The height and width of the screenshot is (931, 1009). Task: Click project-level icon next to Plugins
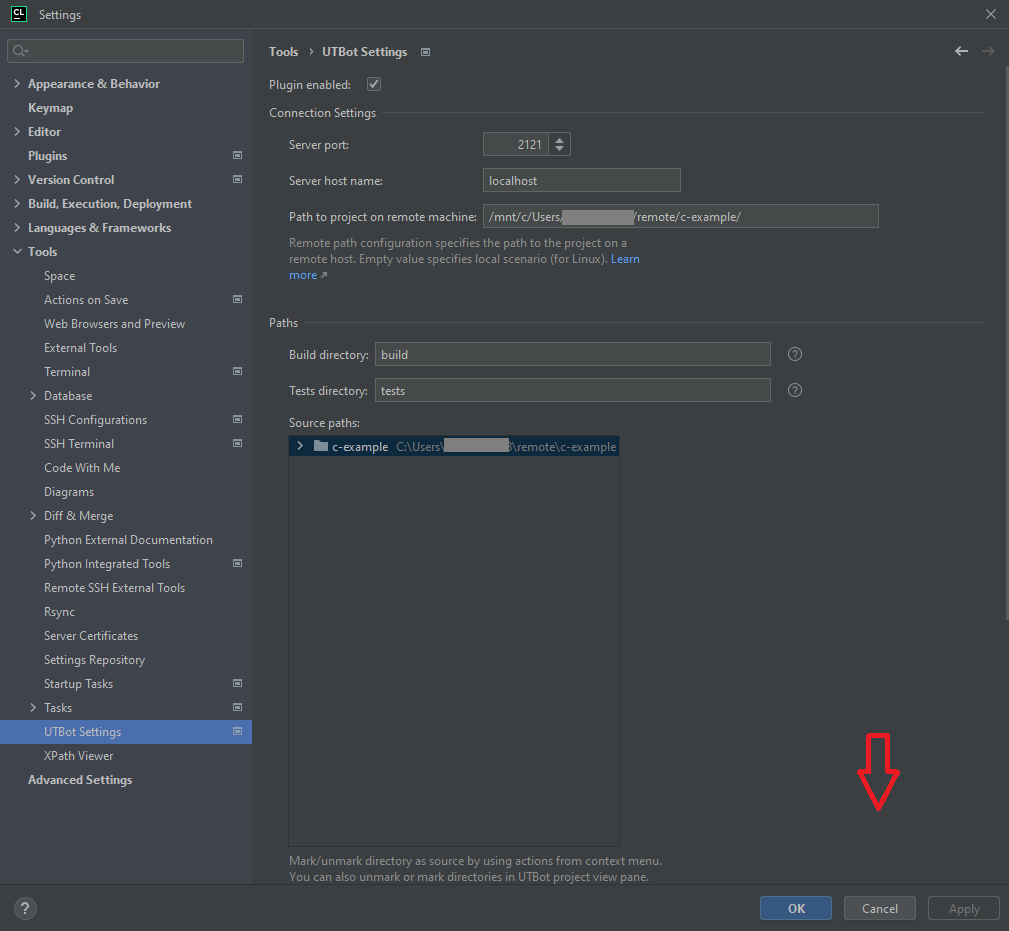tap(237, 156)
